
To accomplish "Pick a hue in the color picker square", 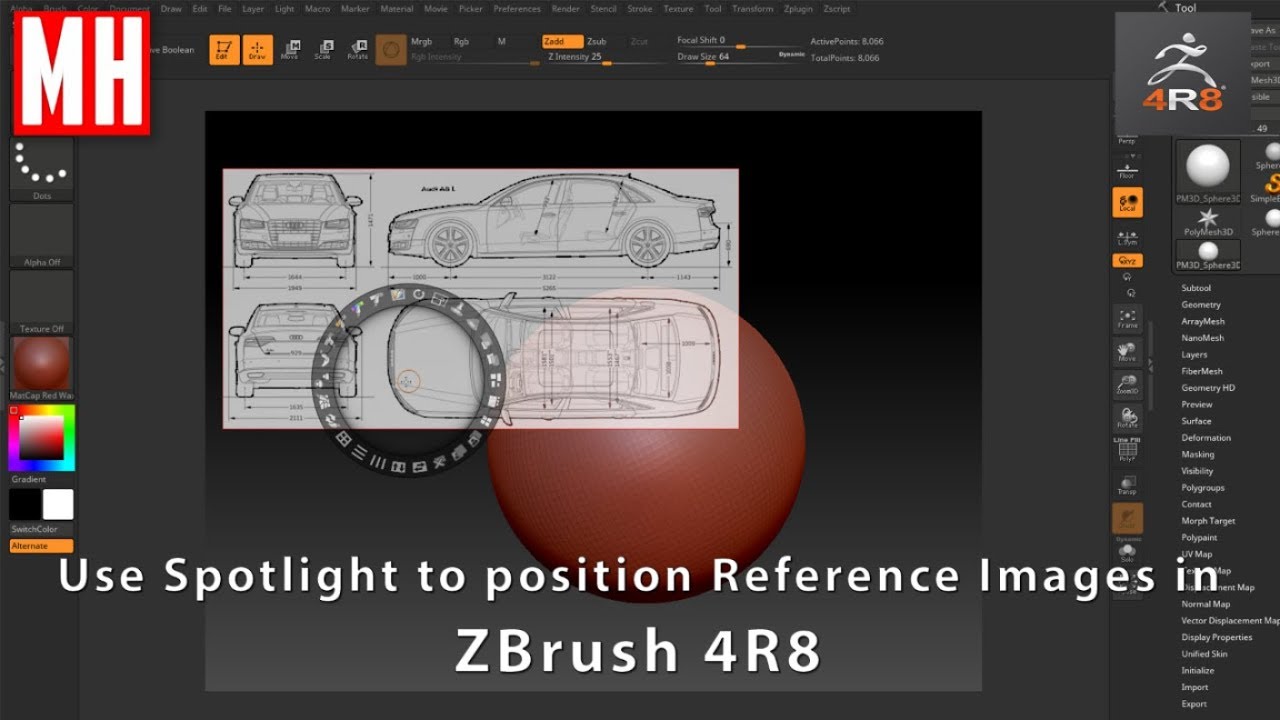I will (x=41, y=438).
